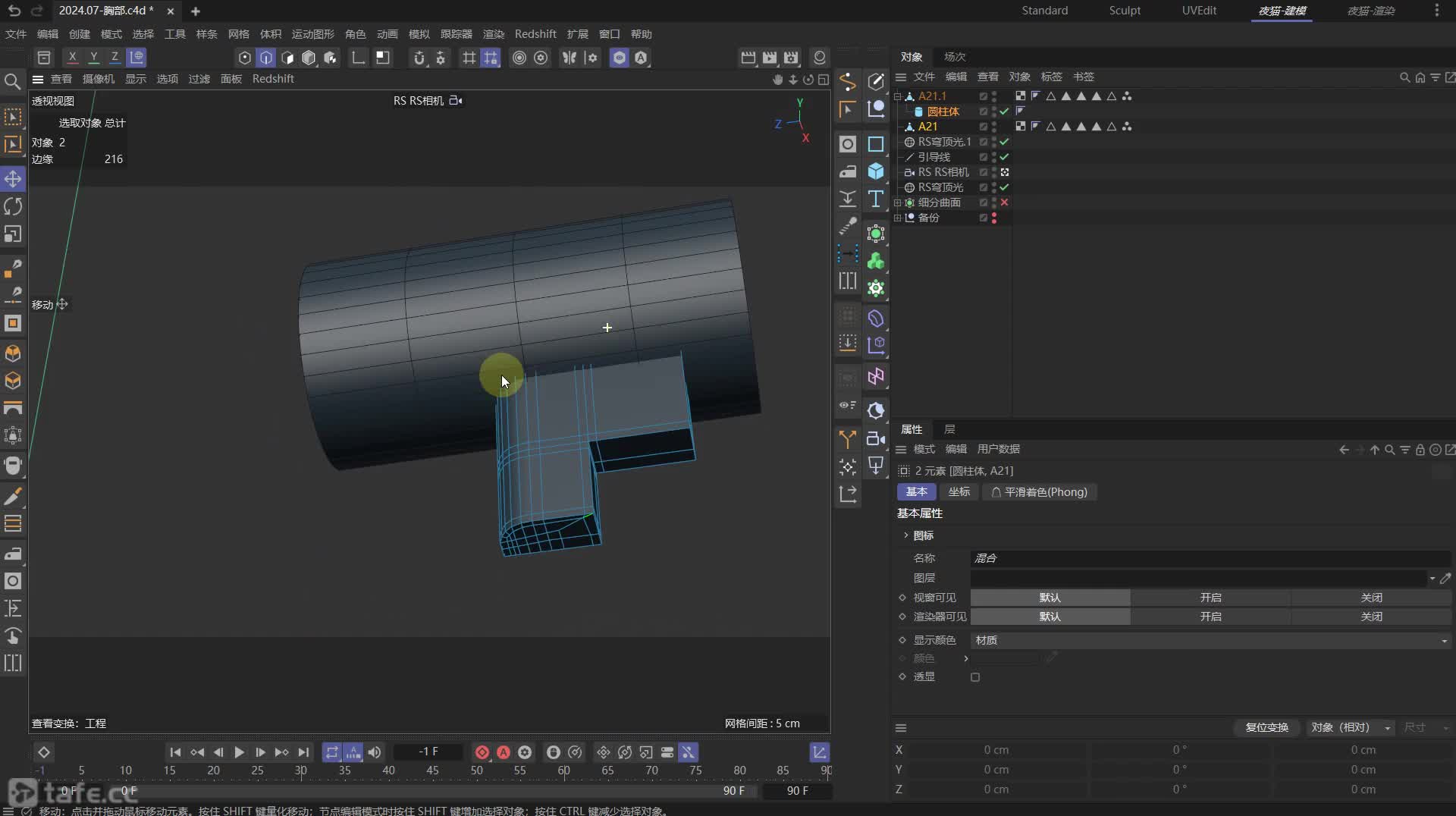Expand the 图标 section
The width and height of the screenshot is (1456, 816).
click(x=905, y=535)
